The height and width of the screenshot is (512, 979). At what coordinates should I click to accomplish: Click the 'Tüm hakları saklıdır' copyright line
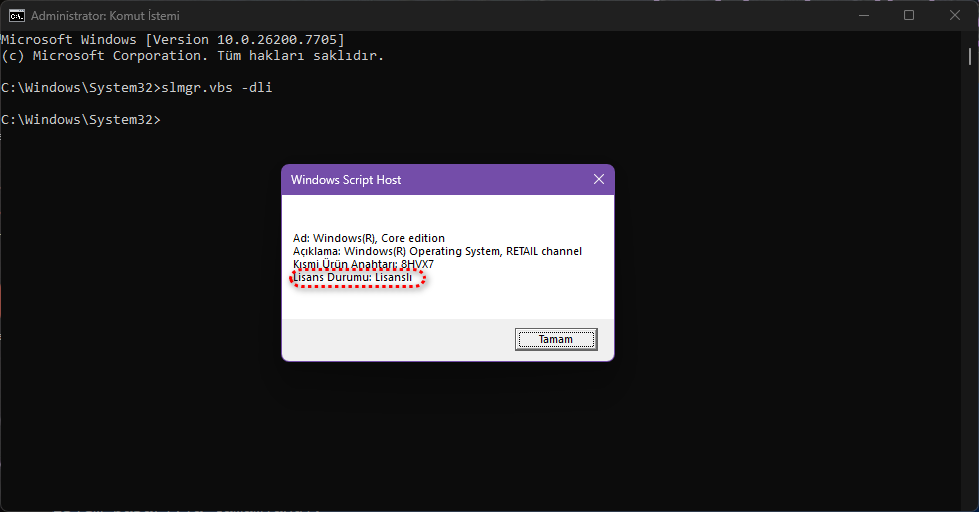[192, 56]
